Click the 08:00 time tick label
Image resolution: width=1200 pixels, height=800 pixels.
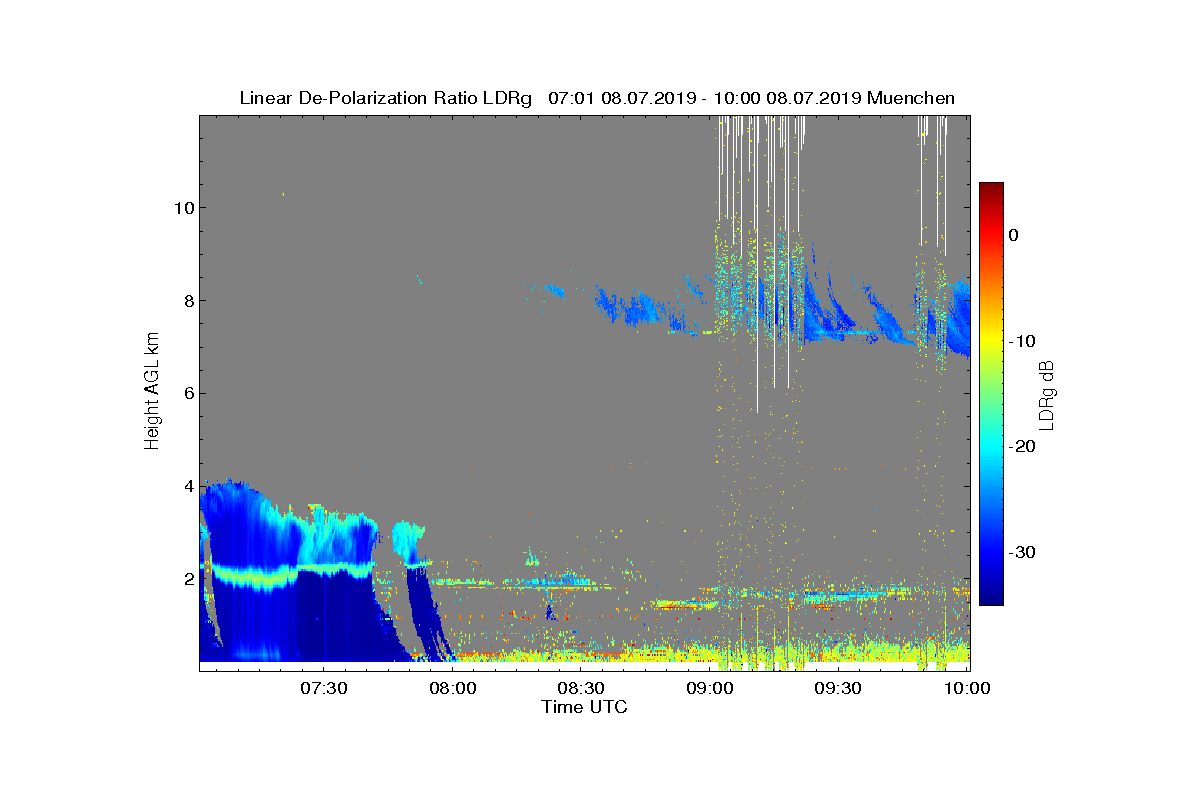click(454, 688)
